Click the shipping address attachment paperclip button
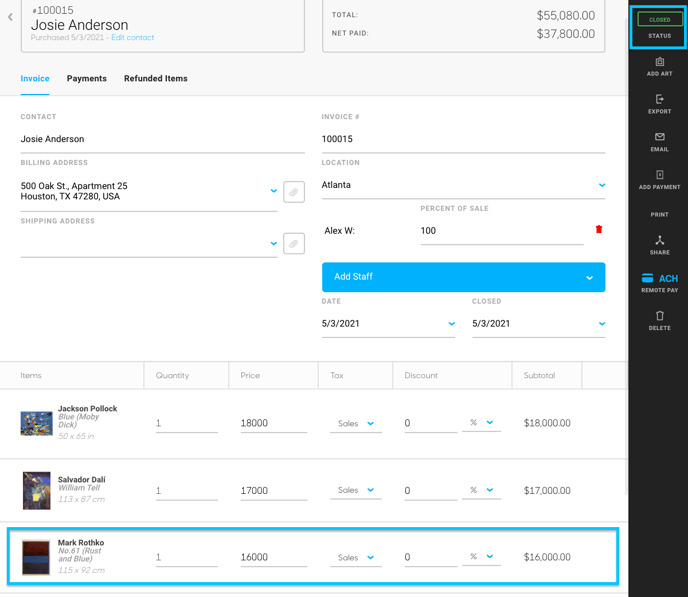Viewport: 688px width, 597px height. point(294,243)
